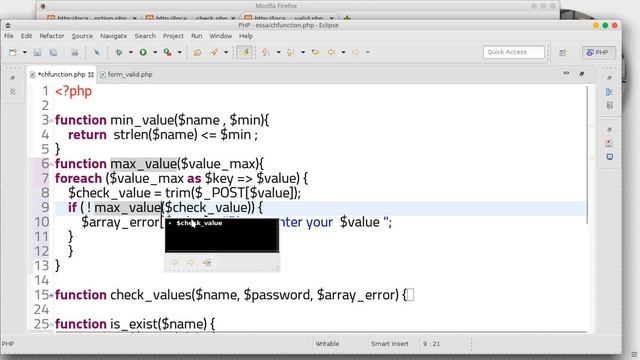Restore the lower right minimized view stack
640x360 pixels.
point(609,129)
